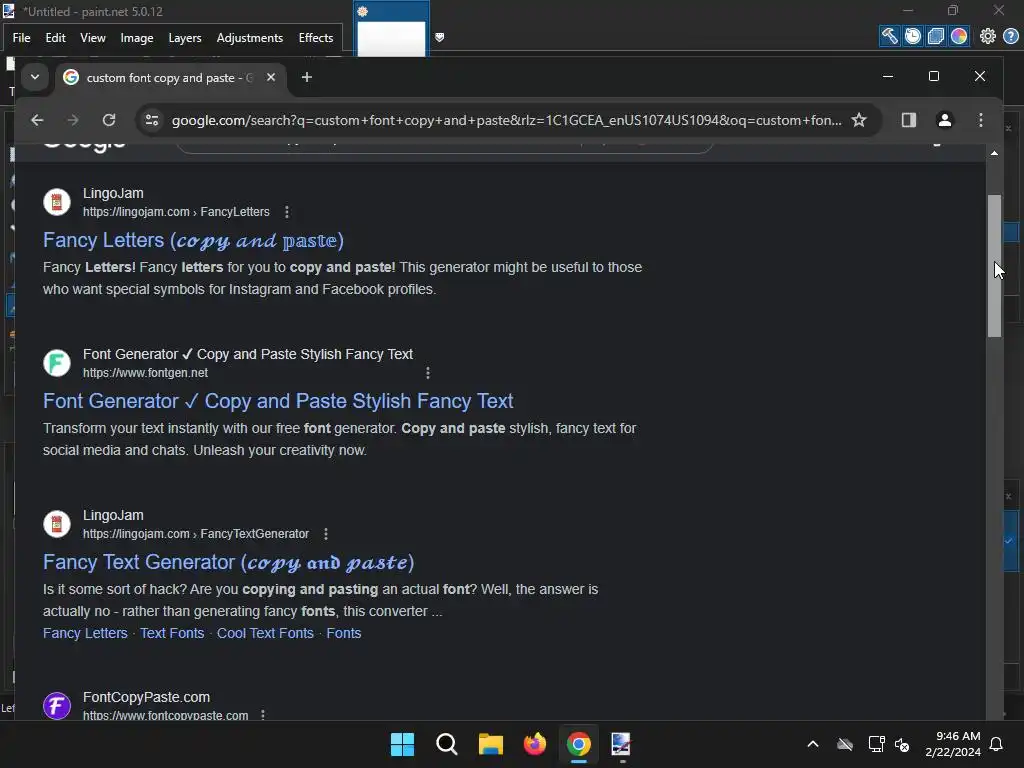This screenshot has width=1024, height=768.
Task: Open the paint.net Adjustments menu
Action: pyautogui.click(x=249, y=38)
